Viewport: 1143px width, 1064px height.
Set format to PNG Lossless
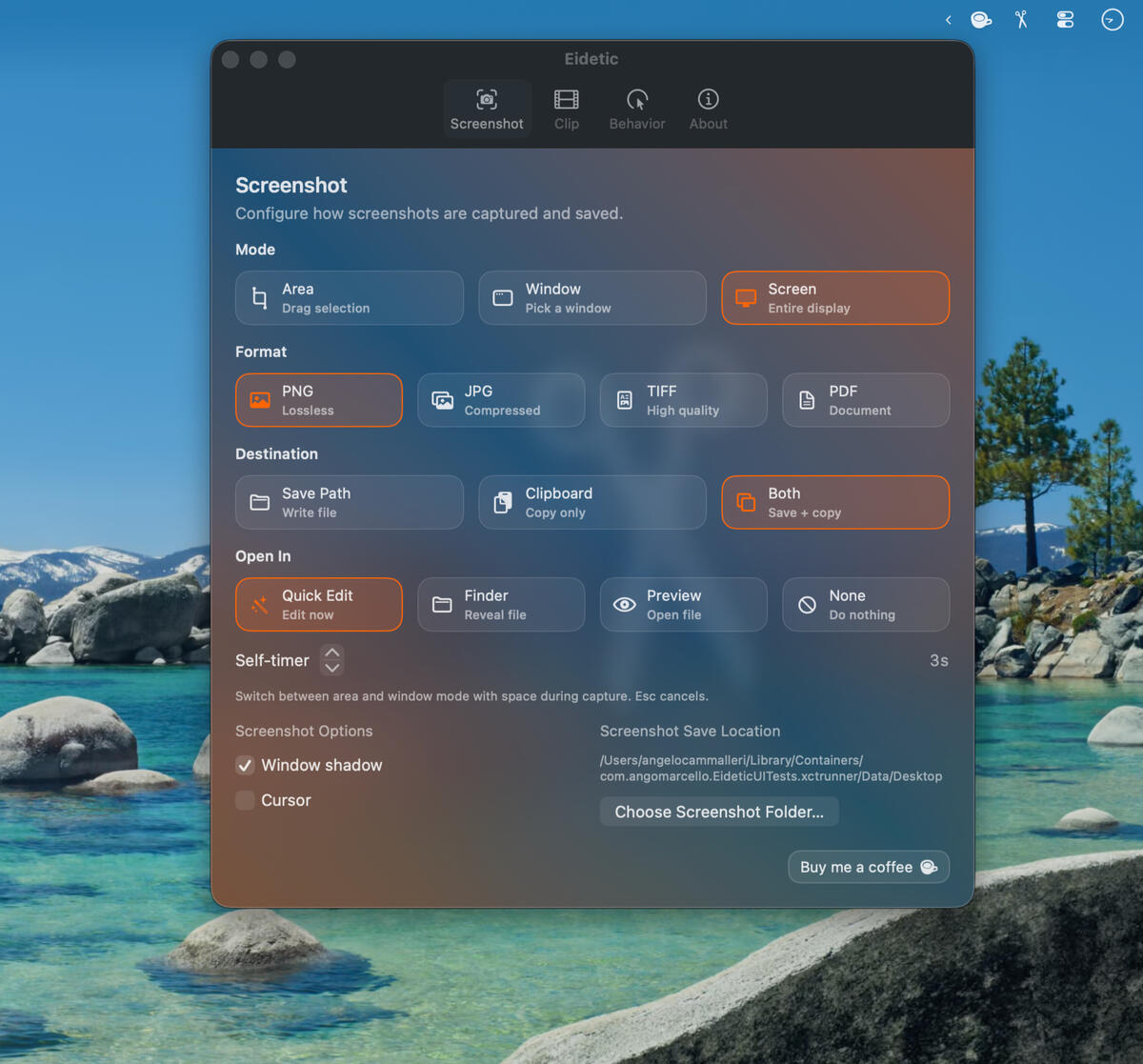click(x=319, y=400)
